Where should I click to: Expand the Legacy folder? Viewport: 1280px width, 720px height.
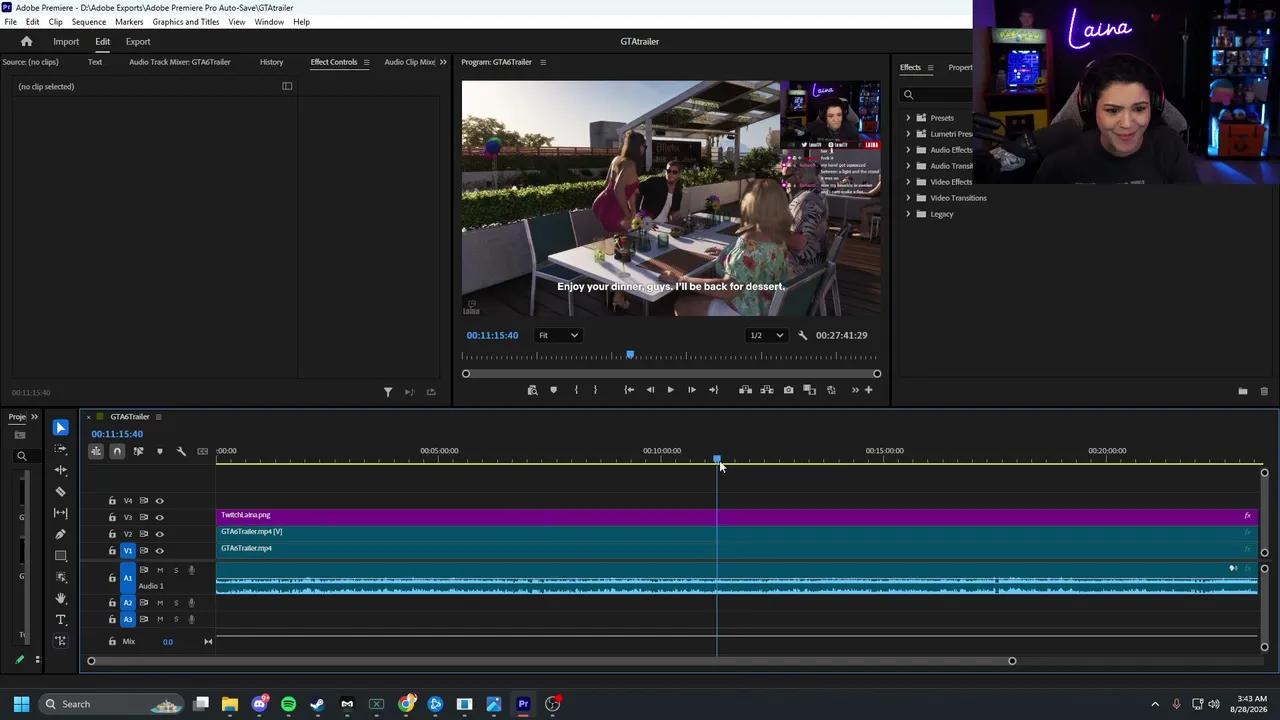pyautogui.click(x=908, y=214)
